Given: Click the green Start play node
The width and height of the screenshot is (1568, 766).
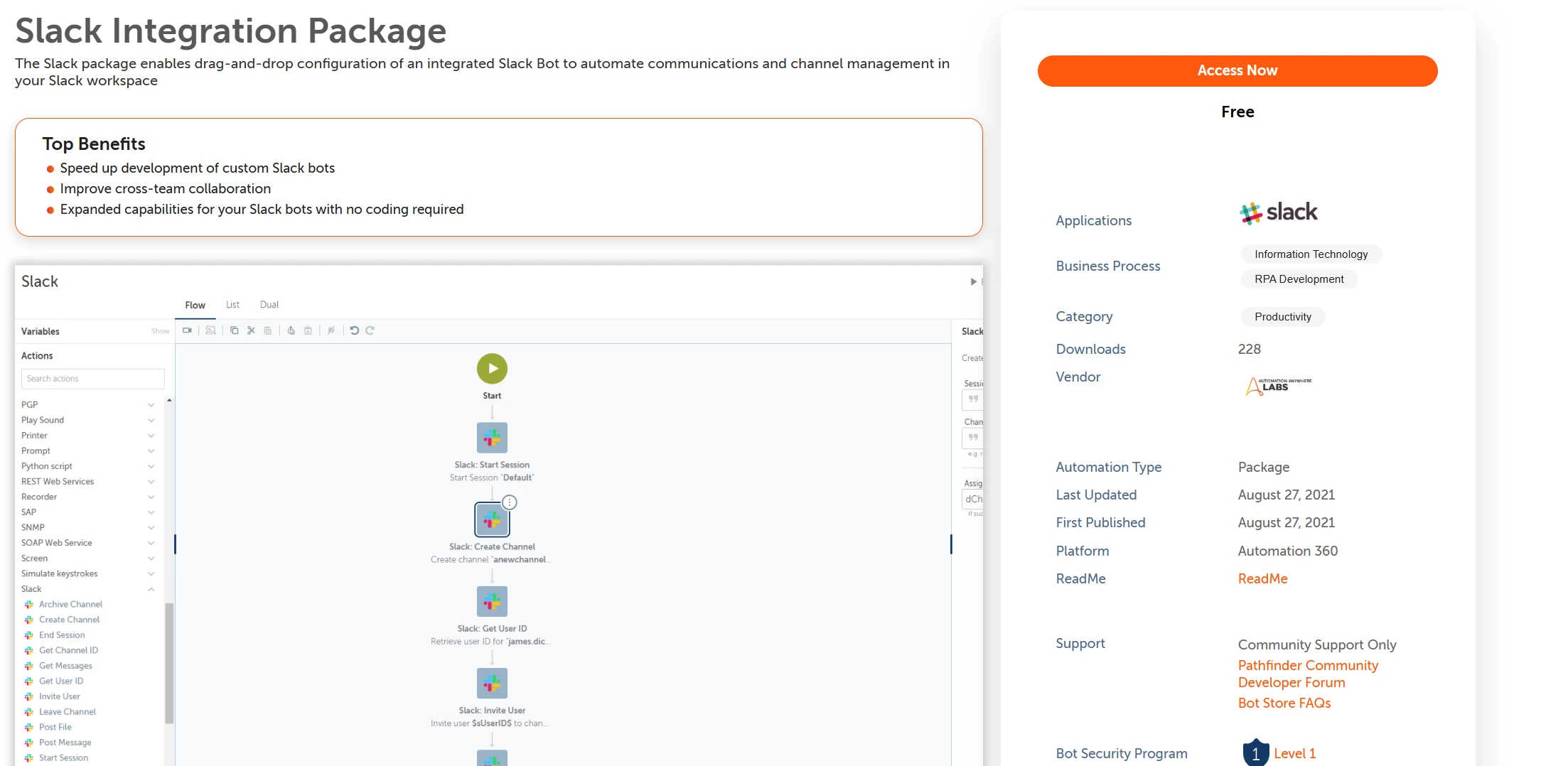Looking at the screenshot, I should click(x=492, y=369).
